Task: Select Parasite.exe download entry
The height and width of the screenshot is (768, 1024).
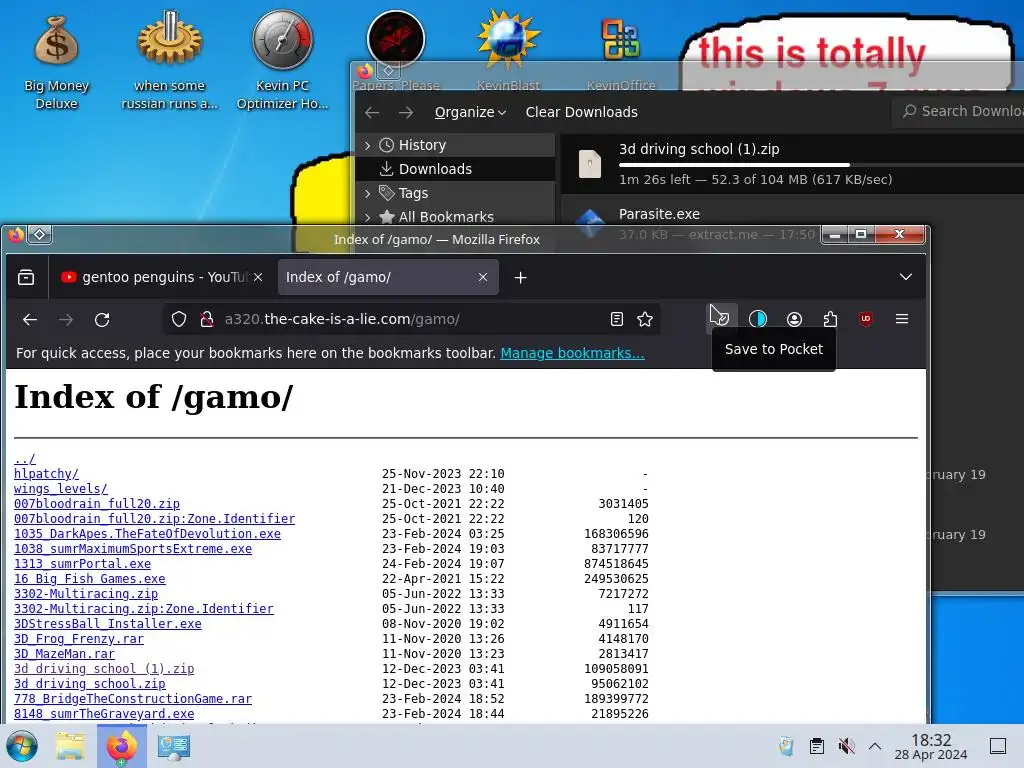Action: tap(792, 213)
